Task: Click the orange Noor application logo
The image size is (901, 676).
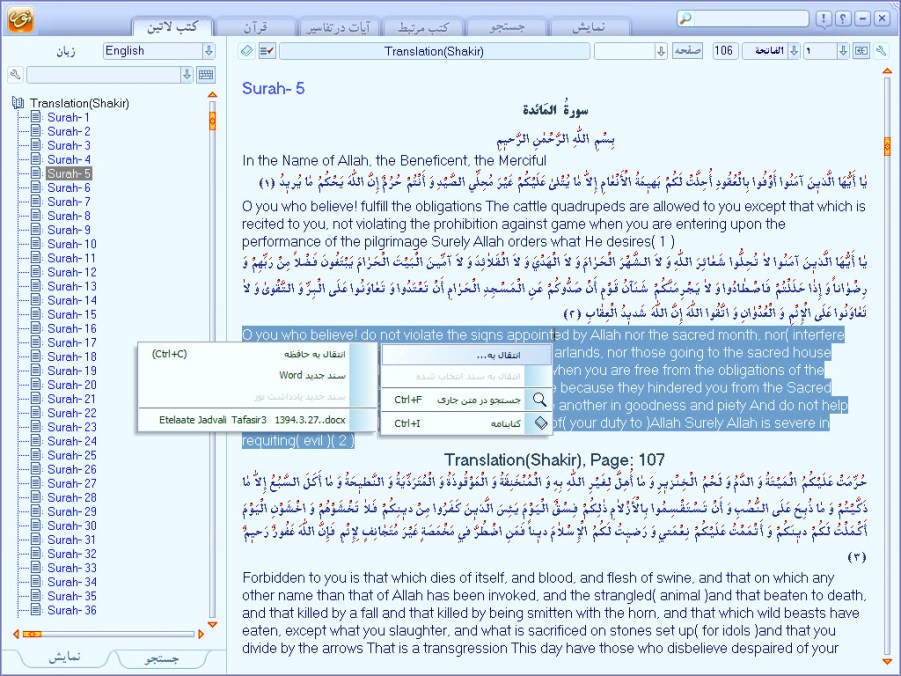Action: (x=21, y=18)
